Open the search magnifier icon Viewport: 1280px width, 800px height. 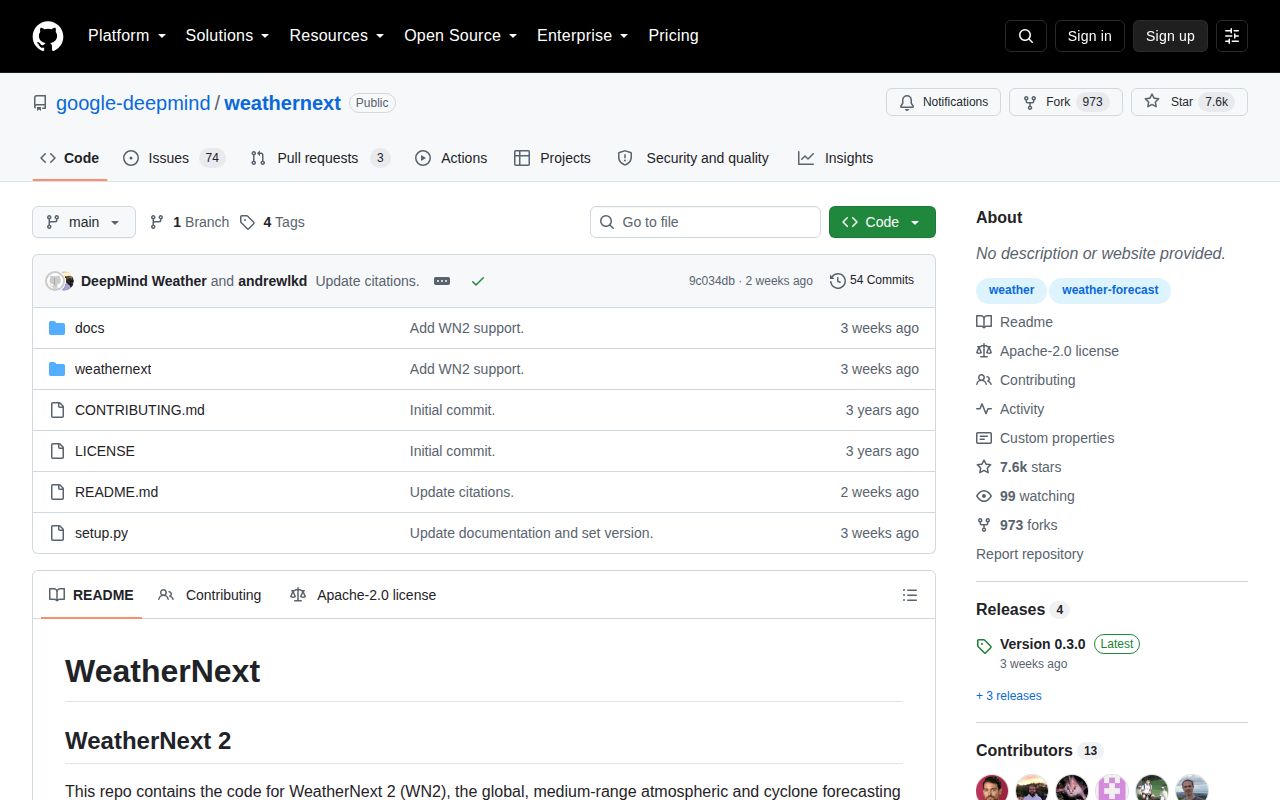point(1026,36)
